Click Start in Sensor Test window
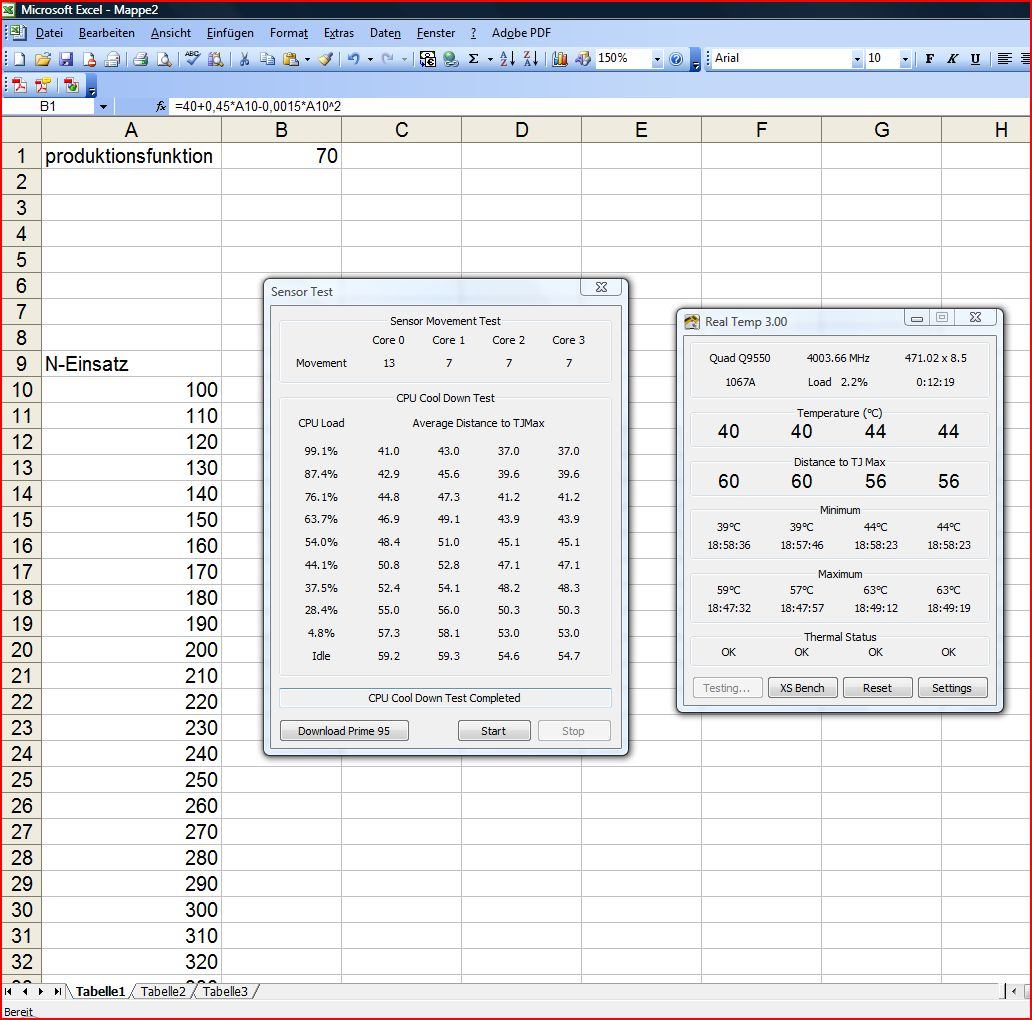 (x=494, y=731)
